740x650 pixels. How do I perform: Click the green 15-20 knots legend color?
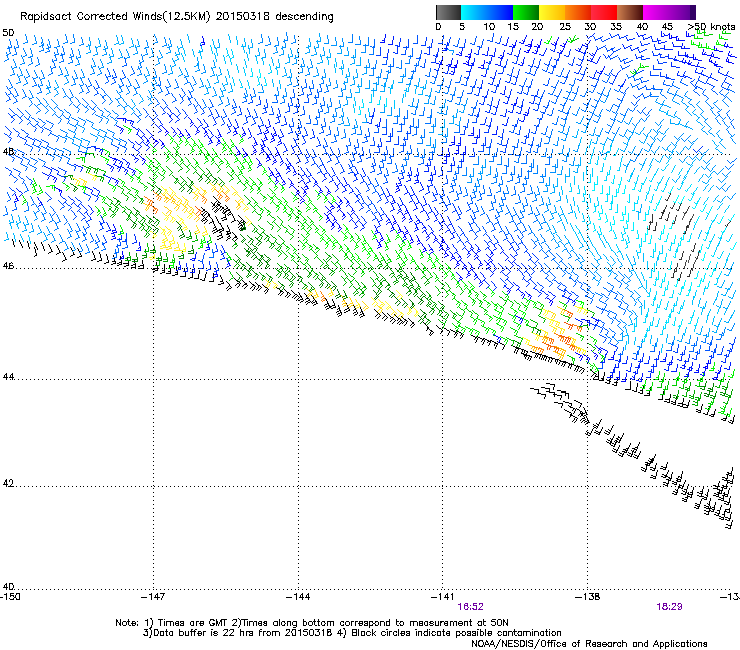click(526, 12)
